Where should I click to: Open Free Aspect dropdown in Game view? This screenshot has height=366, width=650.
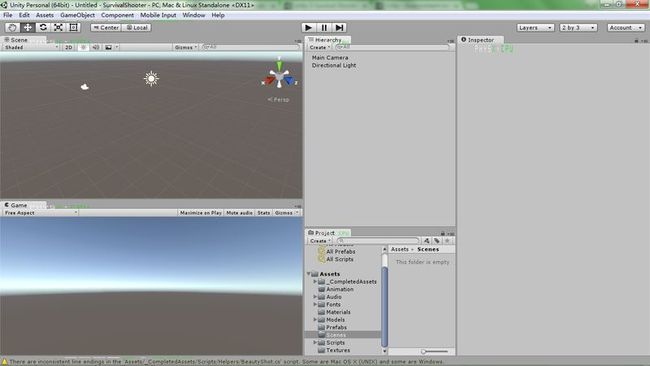pyautogui.click(x=40, y=213)
